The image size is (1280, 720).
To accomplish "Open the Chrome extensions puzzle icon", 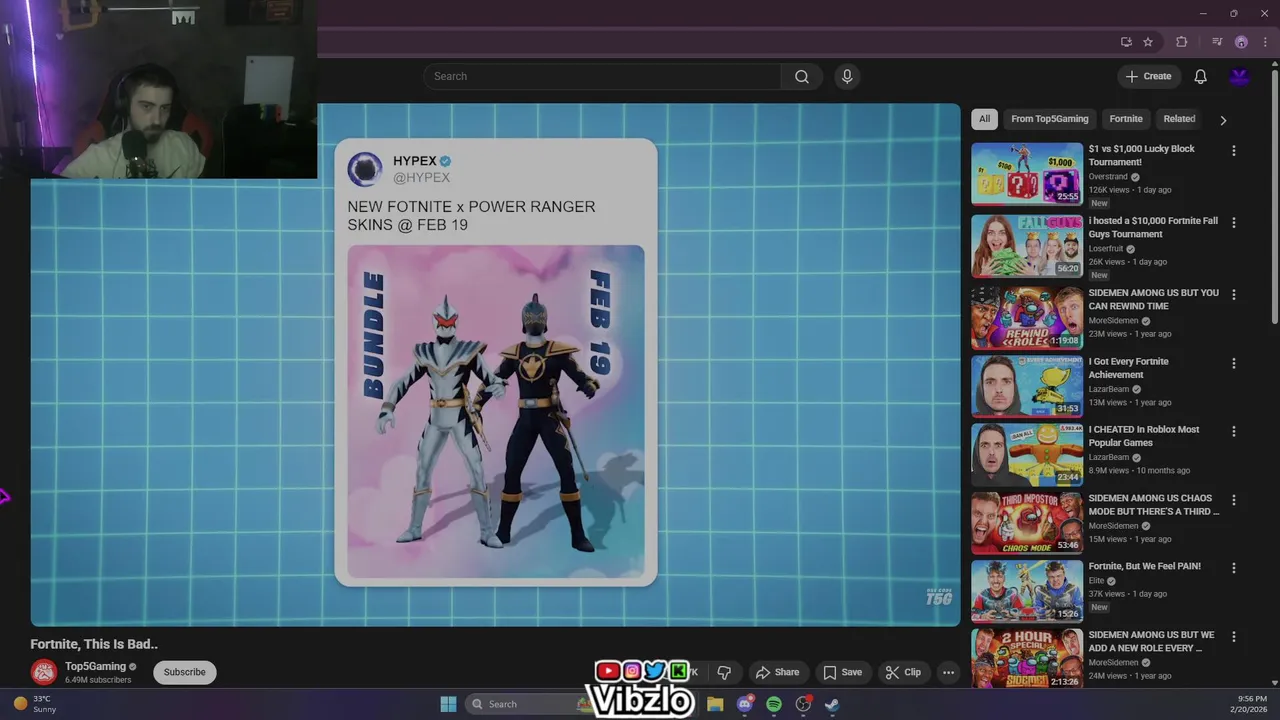I will click(1181, 42).
